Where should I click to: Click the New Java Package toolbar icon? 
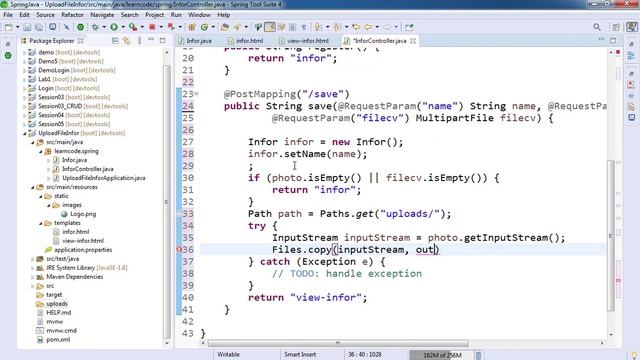pos(192,27)
